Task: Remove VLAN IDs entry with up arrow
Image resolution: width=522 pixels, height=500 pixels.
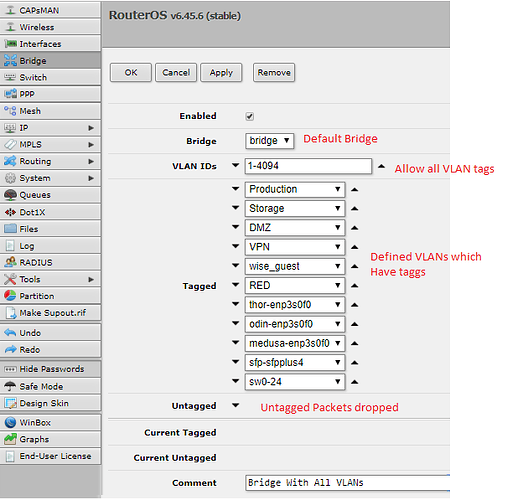Action: point(381,166)
